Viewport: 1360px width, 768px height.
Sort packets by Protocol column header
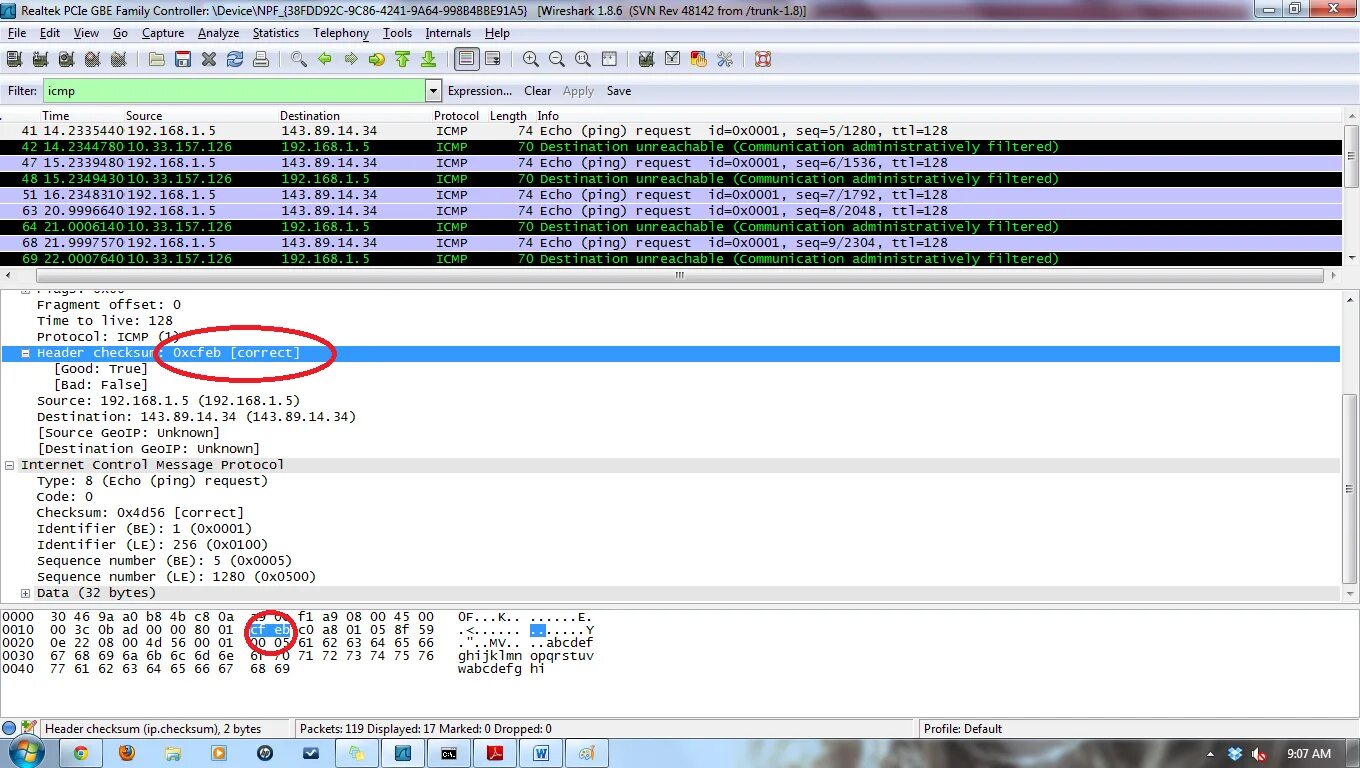click(x=457, y=116)
